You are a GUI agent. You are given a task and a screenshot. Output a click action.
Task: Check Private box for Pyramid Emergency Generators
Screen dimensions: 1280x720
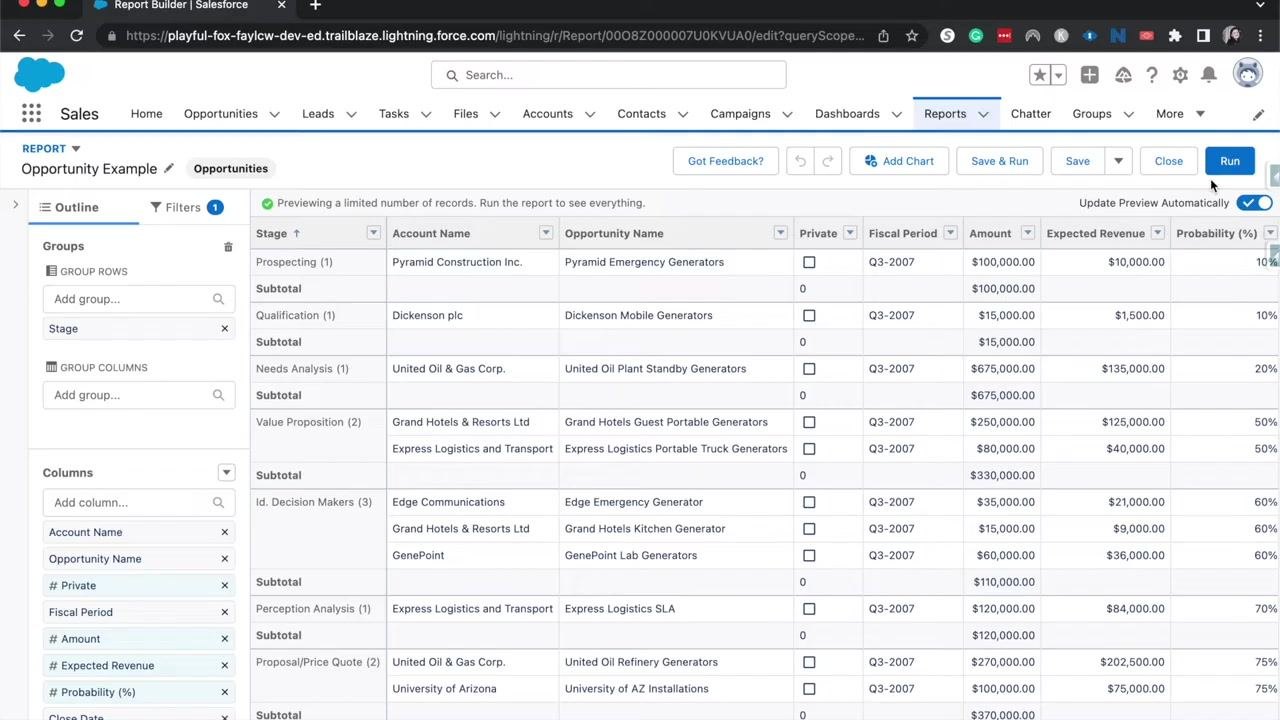(809, 262)
